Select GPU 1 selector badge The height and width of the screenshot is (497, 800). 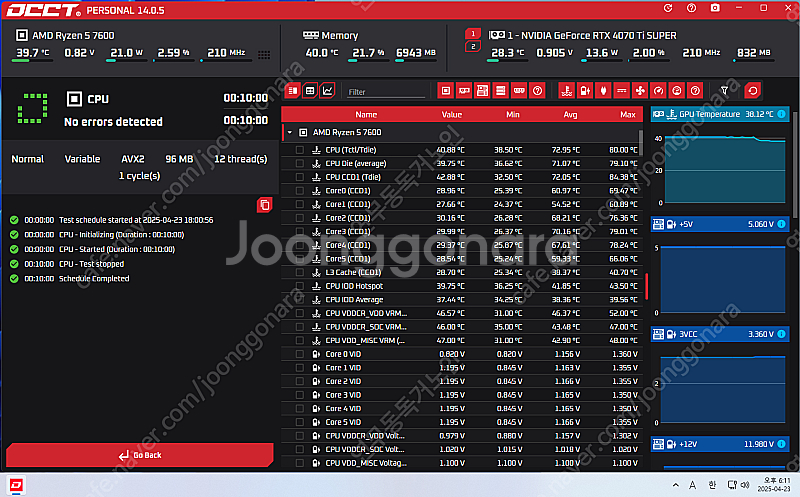(x=473, y=34)
